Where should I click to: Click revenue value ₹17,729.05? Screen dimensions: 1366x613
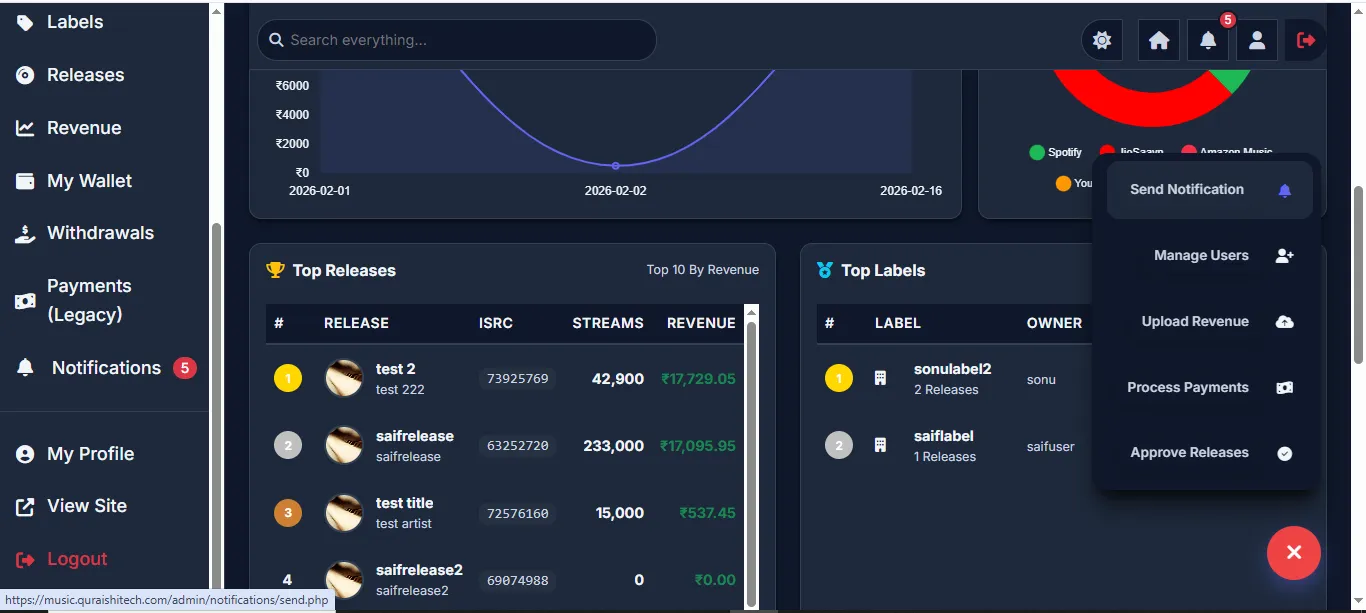tap(698, 379)
